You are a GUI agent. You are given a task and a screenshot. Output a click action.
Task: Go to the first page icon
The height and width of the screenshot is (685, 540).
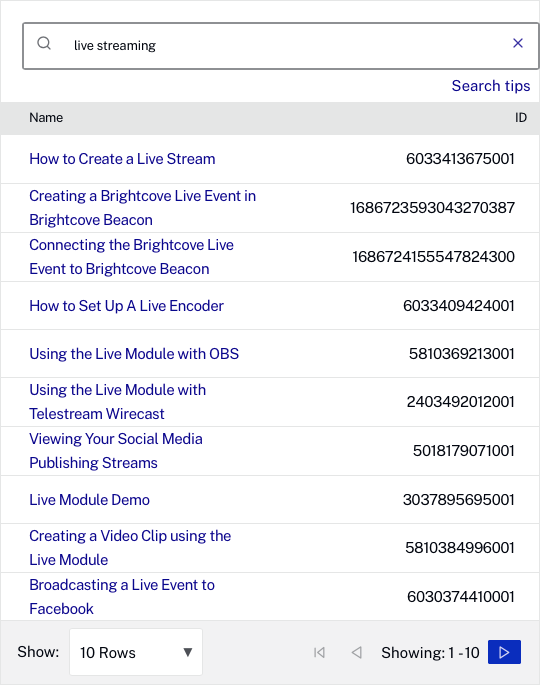319,652
